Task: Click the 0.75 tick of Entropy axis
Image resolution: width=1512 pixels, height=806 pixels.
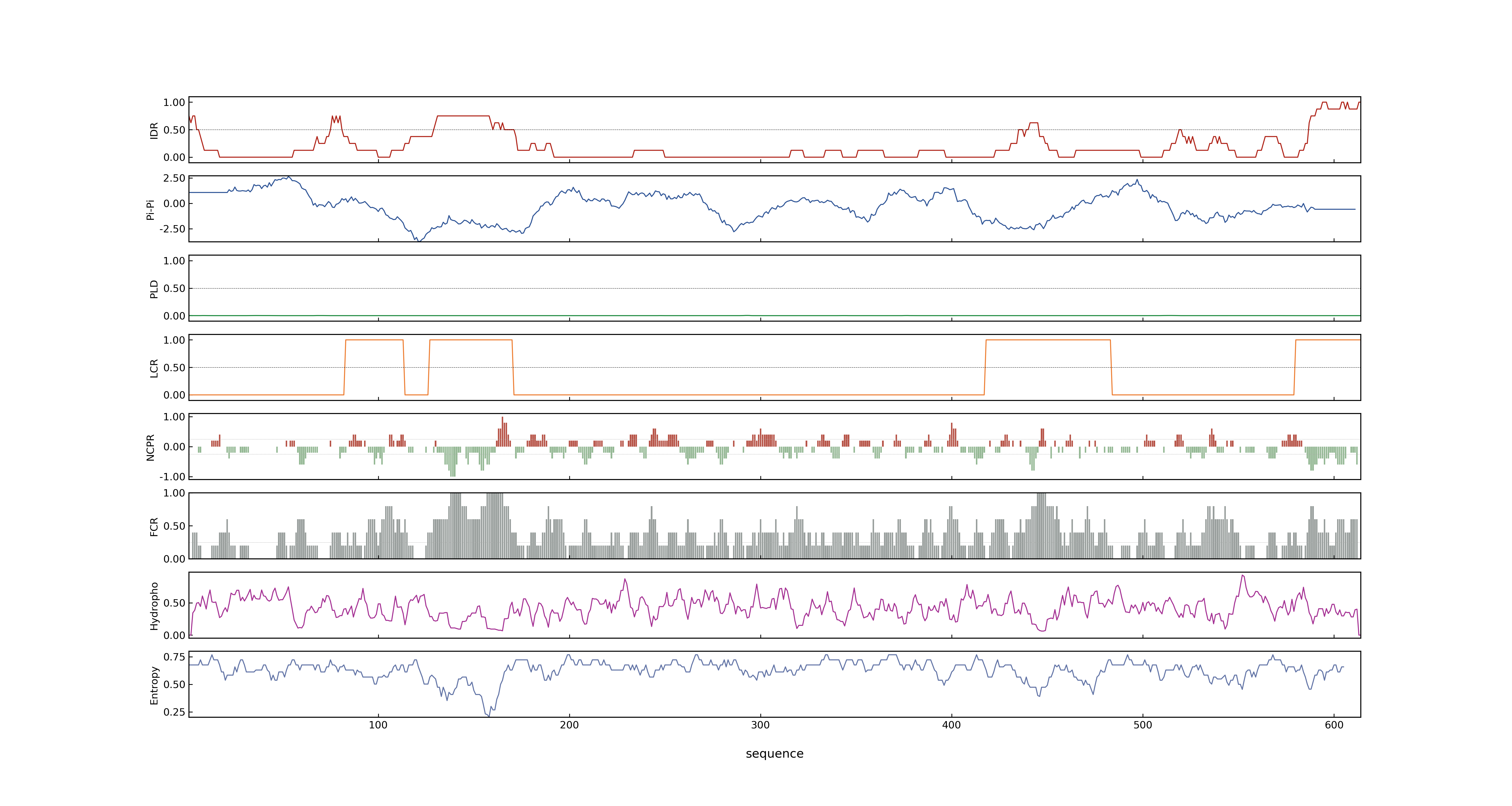Action: [x=174, y=657]
